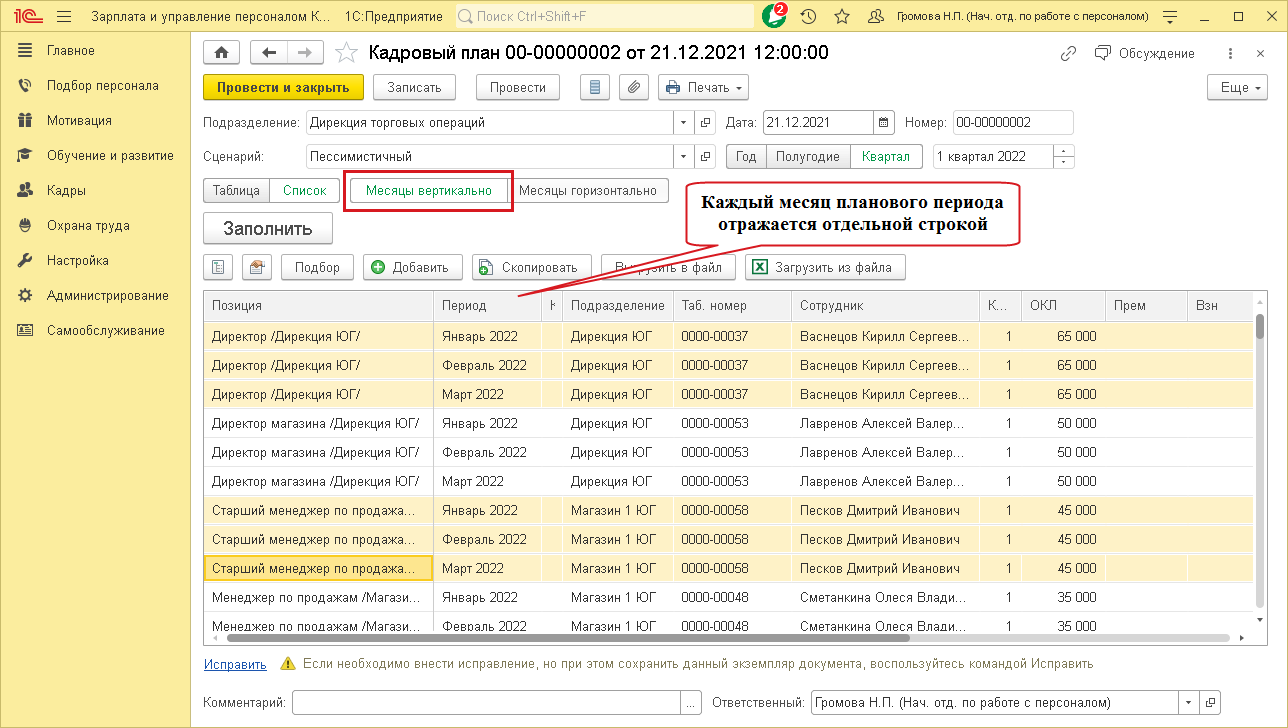This screenshot has height=728, width=1288.
Task: Click the Исправить link
Action: coord(235,664)
